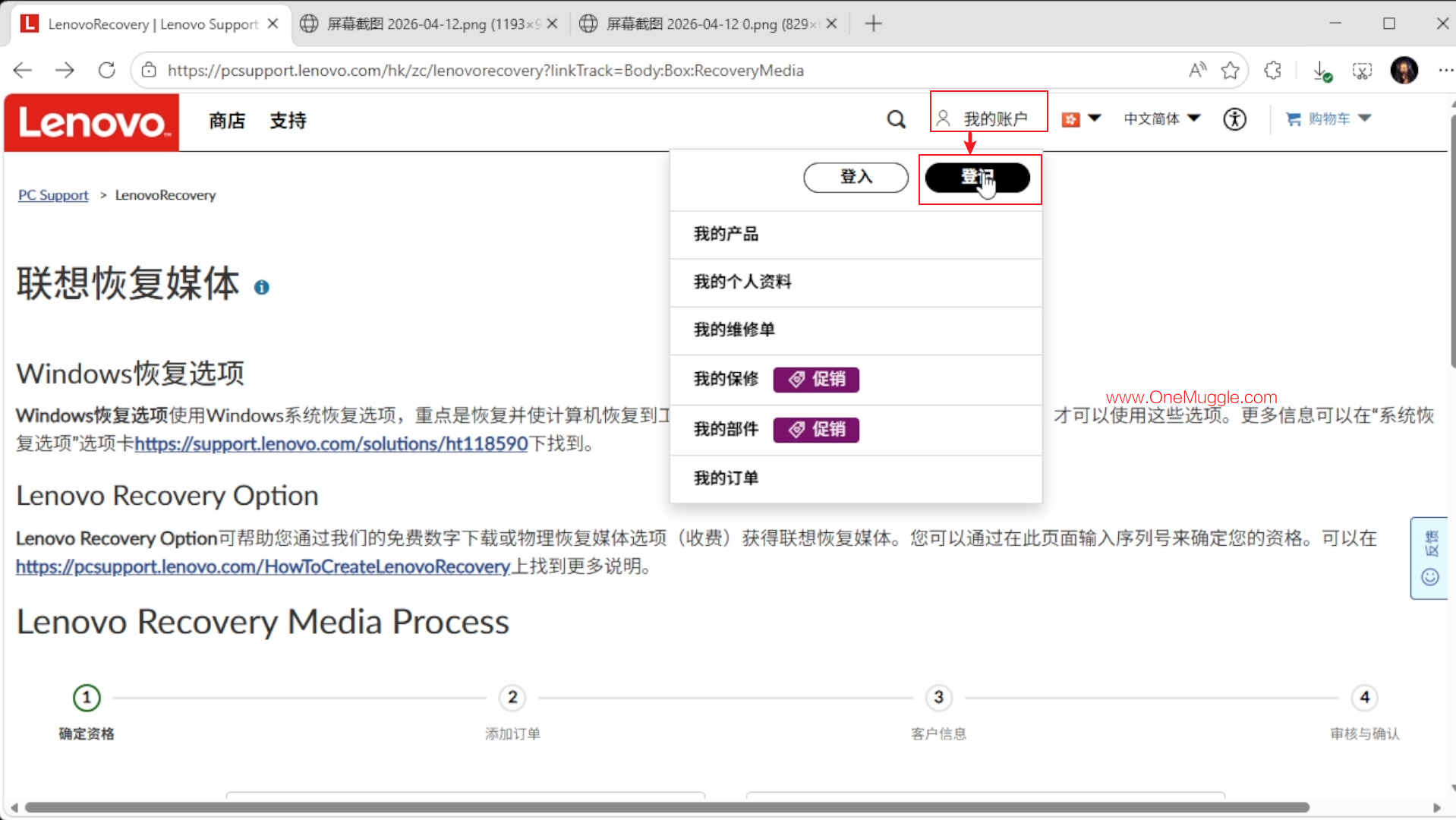The height and width of the screenshot is (820, 1456).
Task: Add page to favorites with star icon
Action: pyautogui.click(x=1231, y=71)
